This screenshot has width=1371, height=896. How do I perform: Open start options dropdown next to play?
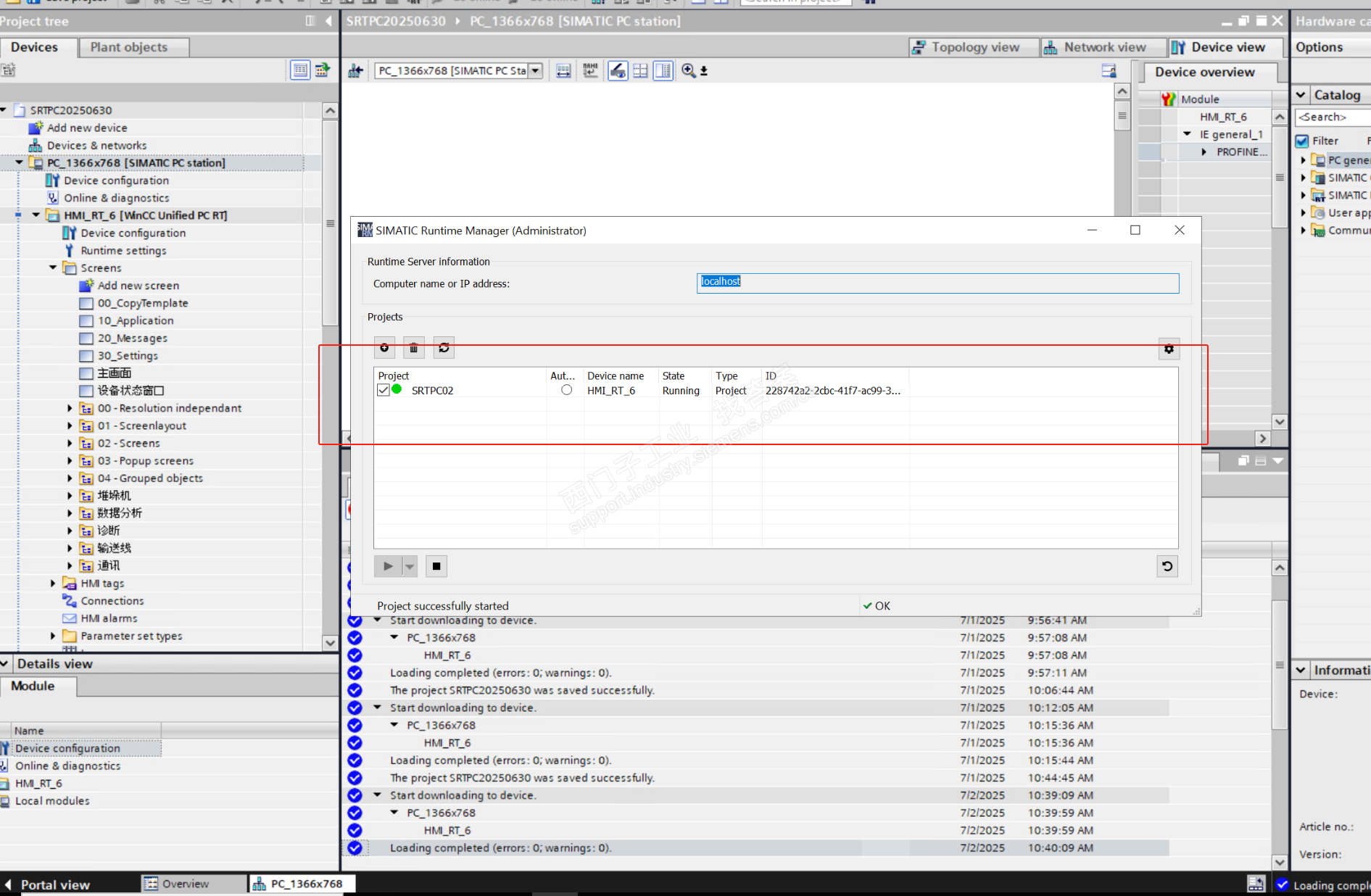(x=410, y=566)
